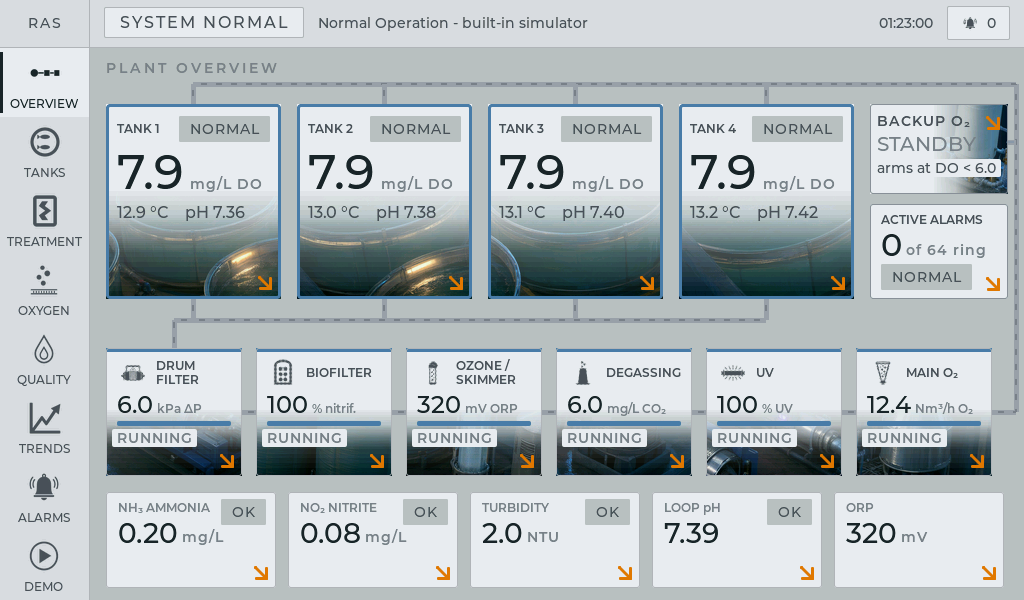Click Turbidity OK badge
Image resolution: width=1024 pixels, height=600 pixels.
click(607, 512)
